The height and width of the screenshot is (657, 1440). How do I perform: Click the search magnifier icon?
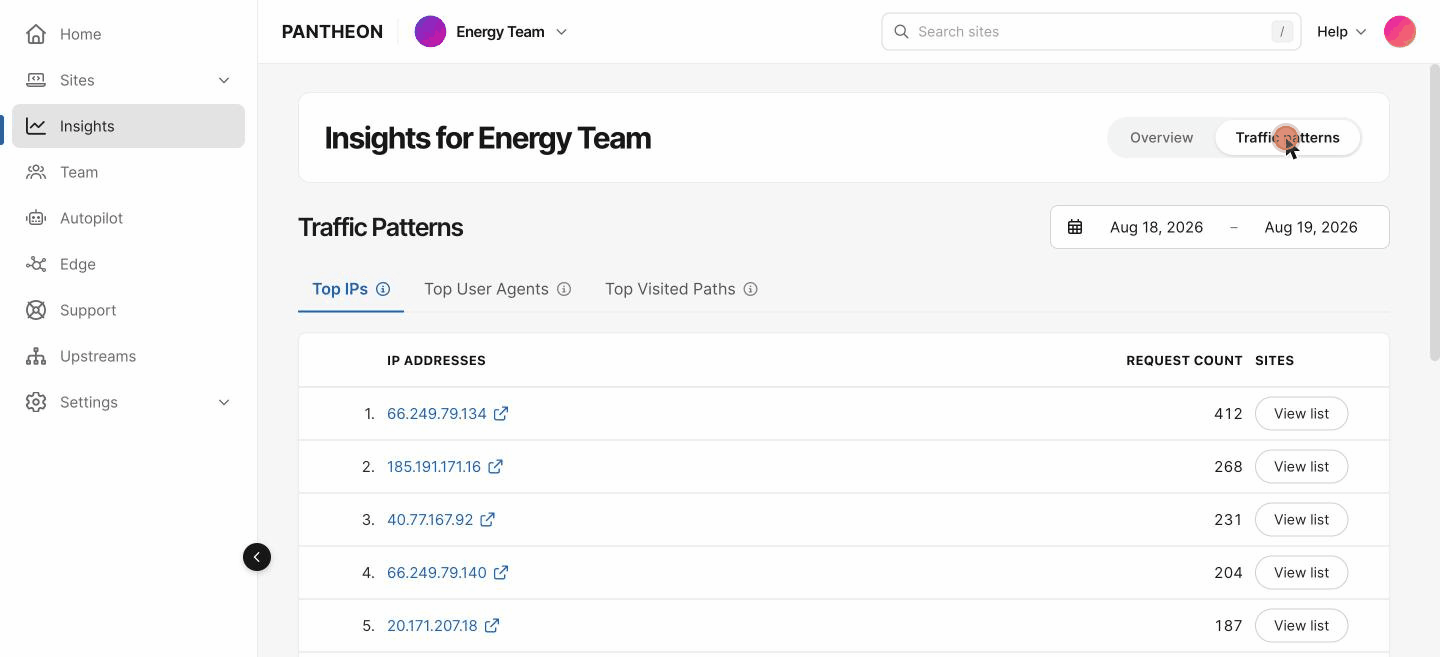pyautogui.click(x=901, y=32)
